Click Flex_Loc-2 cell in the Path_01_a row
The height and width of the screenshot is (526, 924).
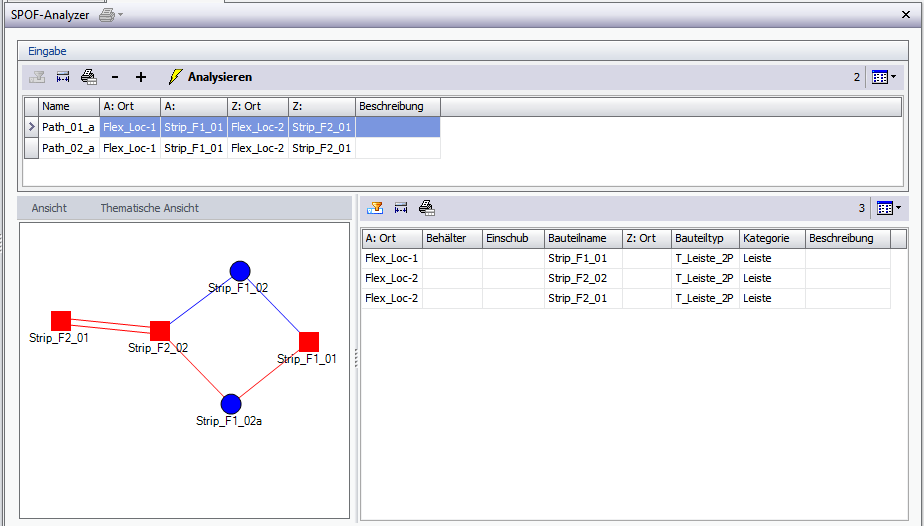click(258, 127)
